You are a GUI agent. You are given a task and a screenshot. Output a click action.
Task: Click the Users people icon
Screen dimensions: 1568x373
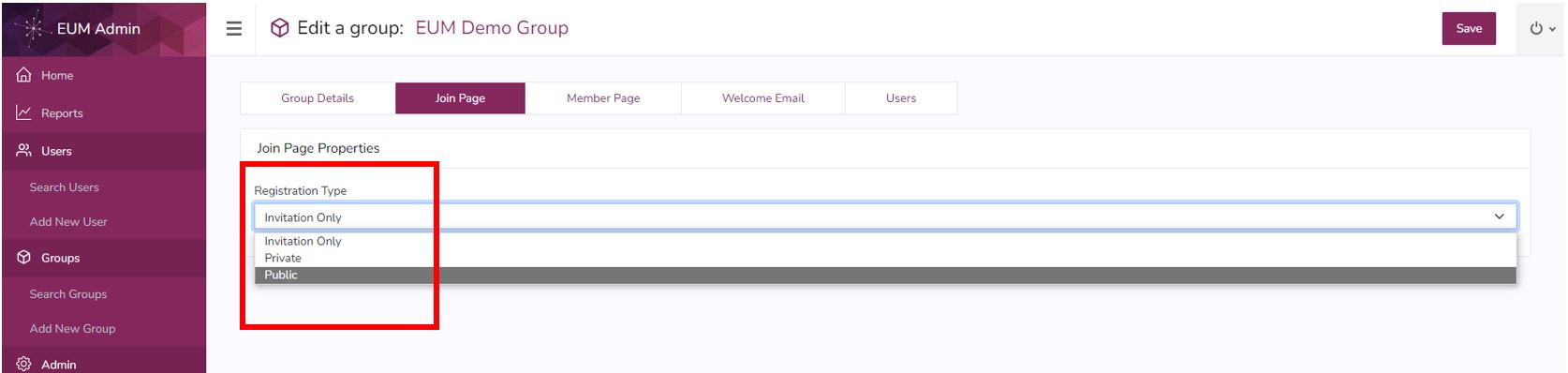click(x=24, y=150)
